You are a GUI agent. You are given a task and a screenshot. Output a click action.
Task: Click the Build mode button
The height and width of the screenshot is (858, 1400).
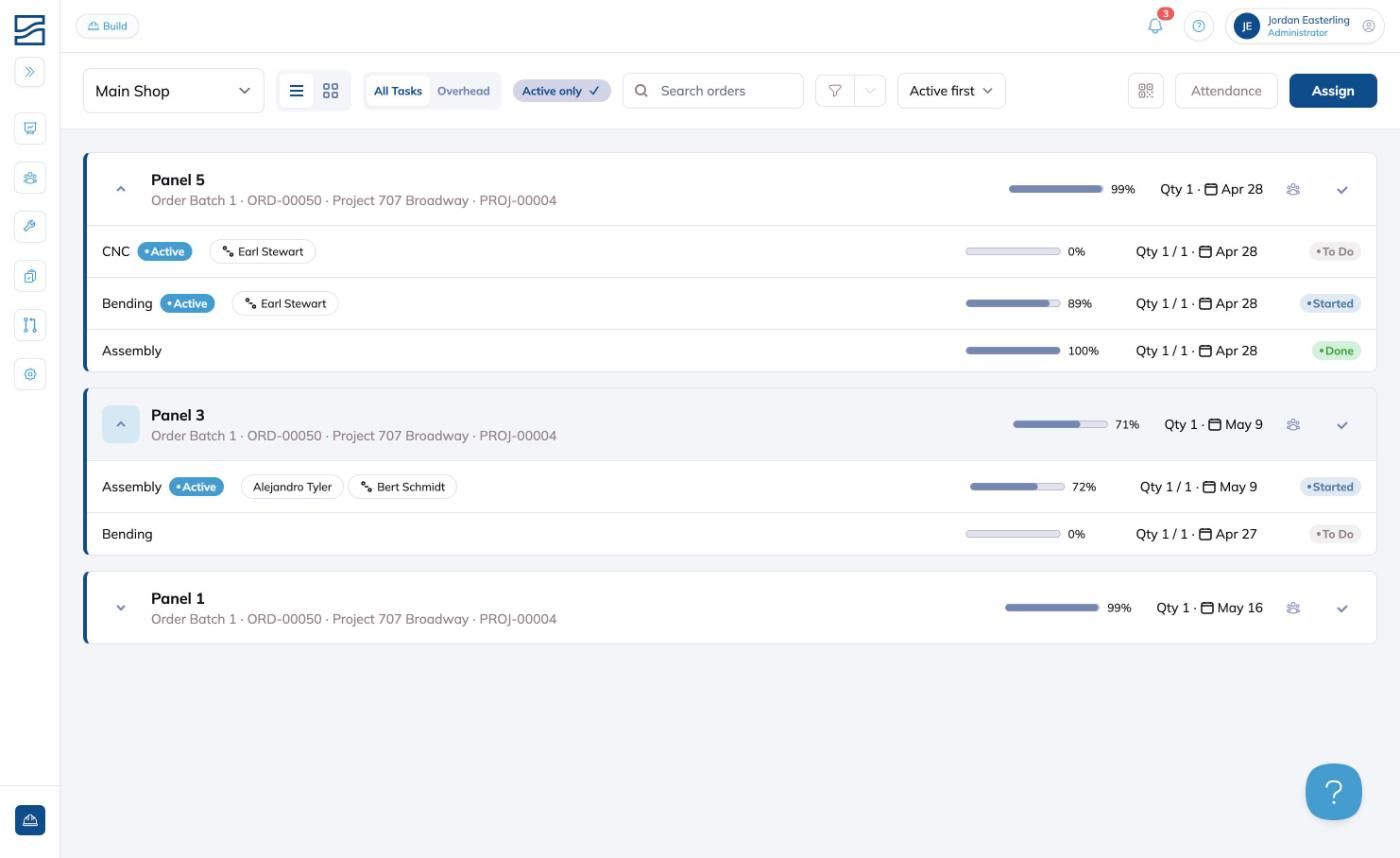pos(107,26)
